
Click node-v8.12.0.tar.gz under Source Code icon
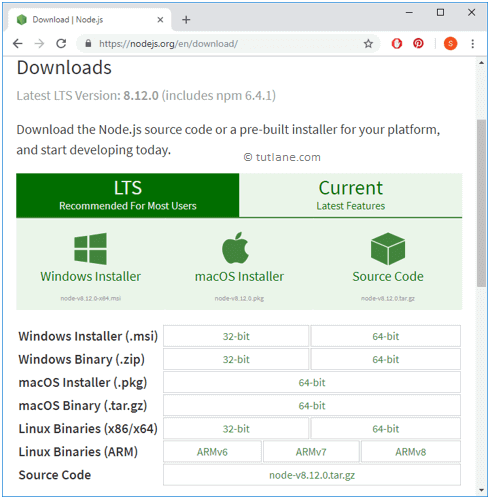(x=388, y=298)
